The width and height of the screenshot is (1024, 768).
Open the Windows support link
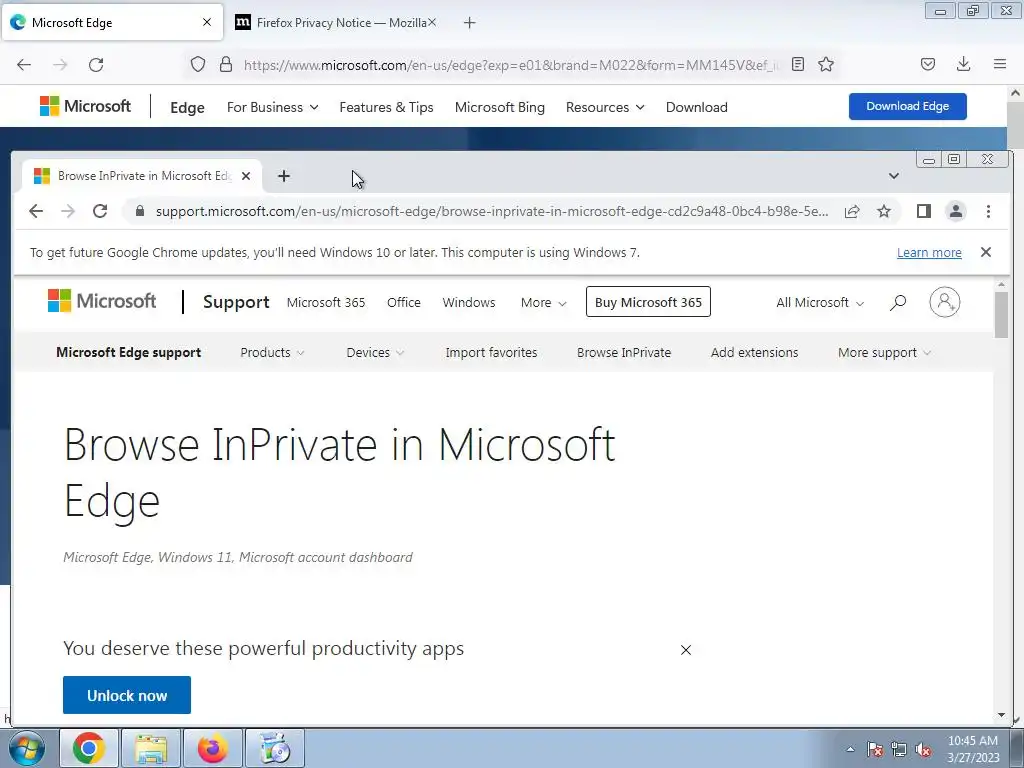coord(469,302)
